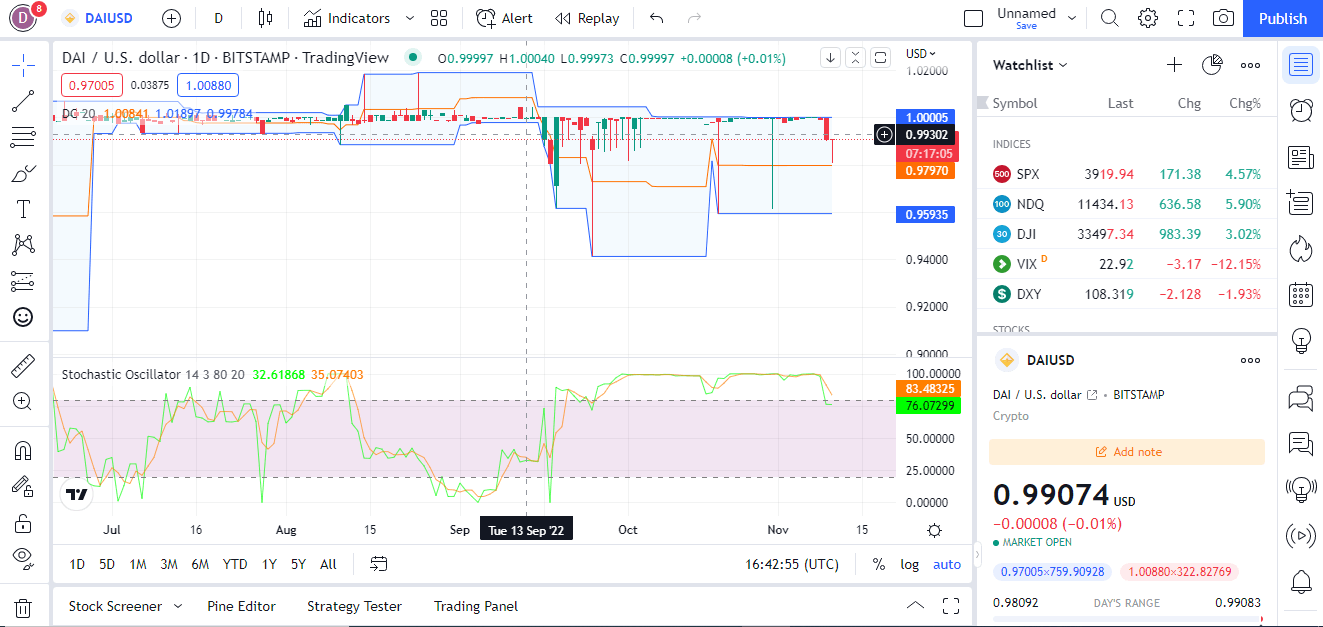Select the SPX watchlist row
This screenshot has height=627, width=1323.
pos(1127,174)
